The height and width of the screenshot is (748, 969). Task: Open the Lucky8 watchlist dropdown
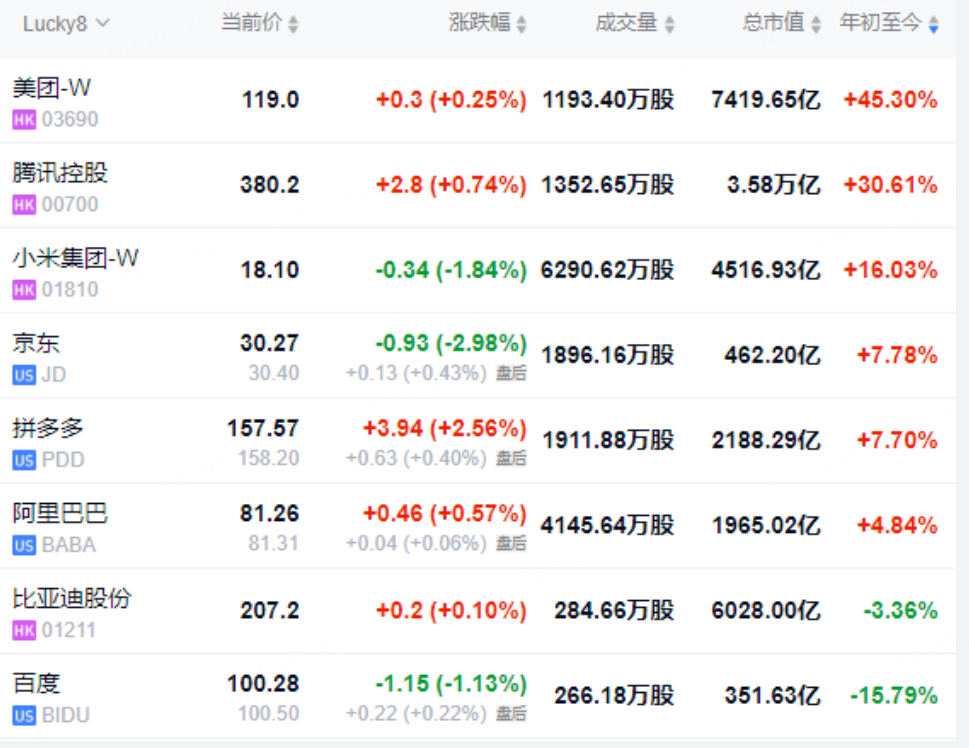coord(66,24)
